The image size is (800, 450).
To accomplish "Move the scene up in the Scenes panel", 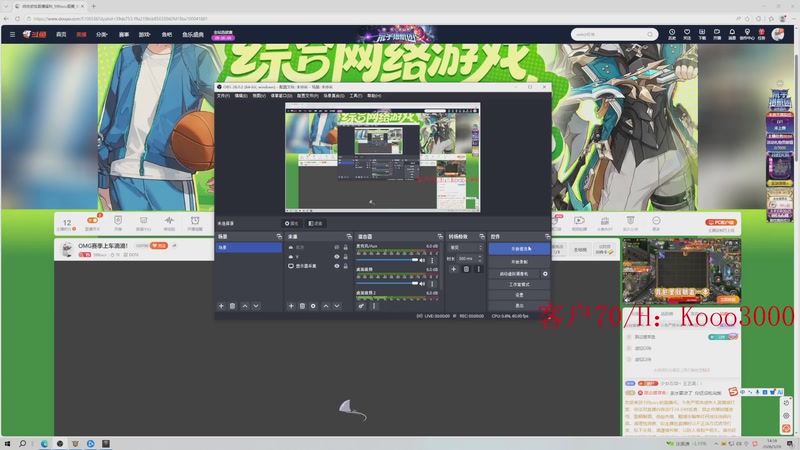I will pyautogui.click(x=245, y=306).
